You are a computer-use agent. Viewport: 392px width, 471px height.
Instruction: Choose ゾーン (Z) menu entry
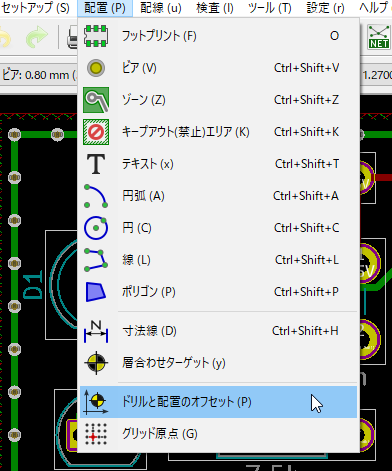[x=218, y=100]
